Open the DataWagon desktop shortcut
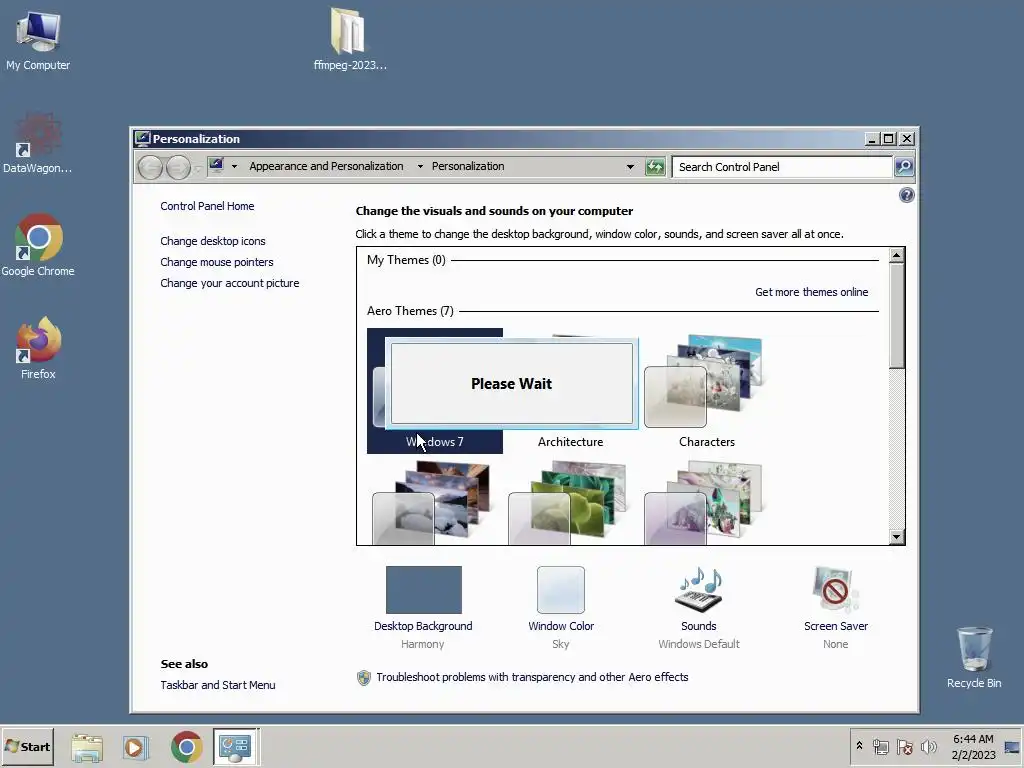 (37, 144)
